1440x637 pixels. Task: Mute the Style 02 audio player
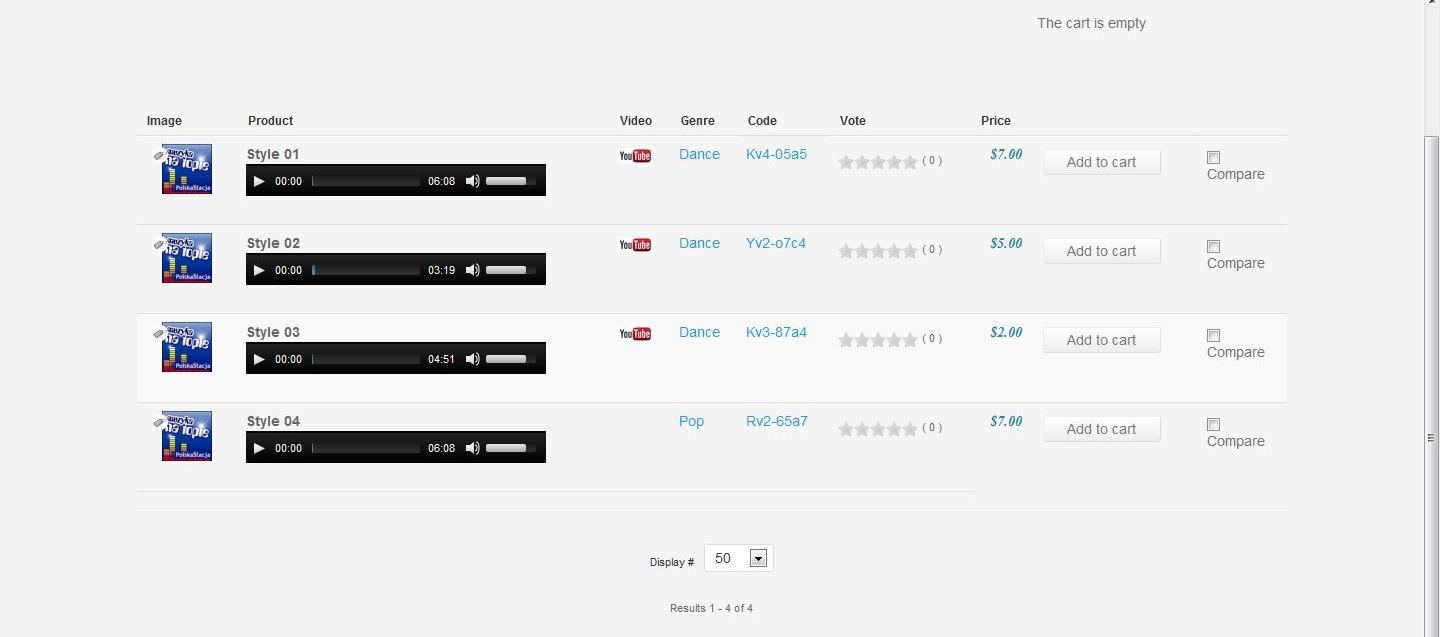(473, 270)
